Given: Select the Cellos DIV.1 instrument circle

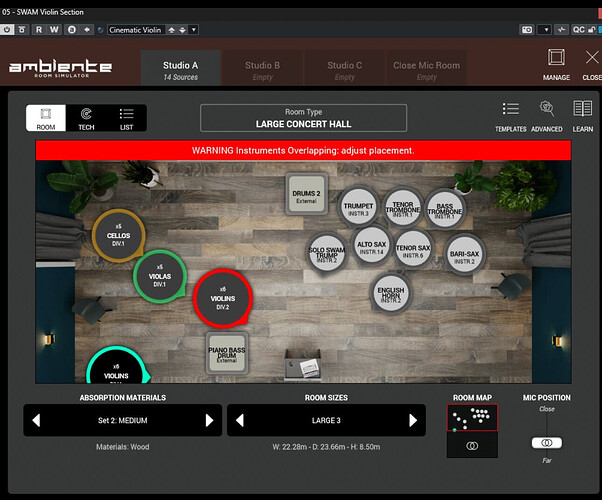Looking at the screenshot, I should (x=118, y=235).
